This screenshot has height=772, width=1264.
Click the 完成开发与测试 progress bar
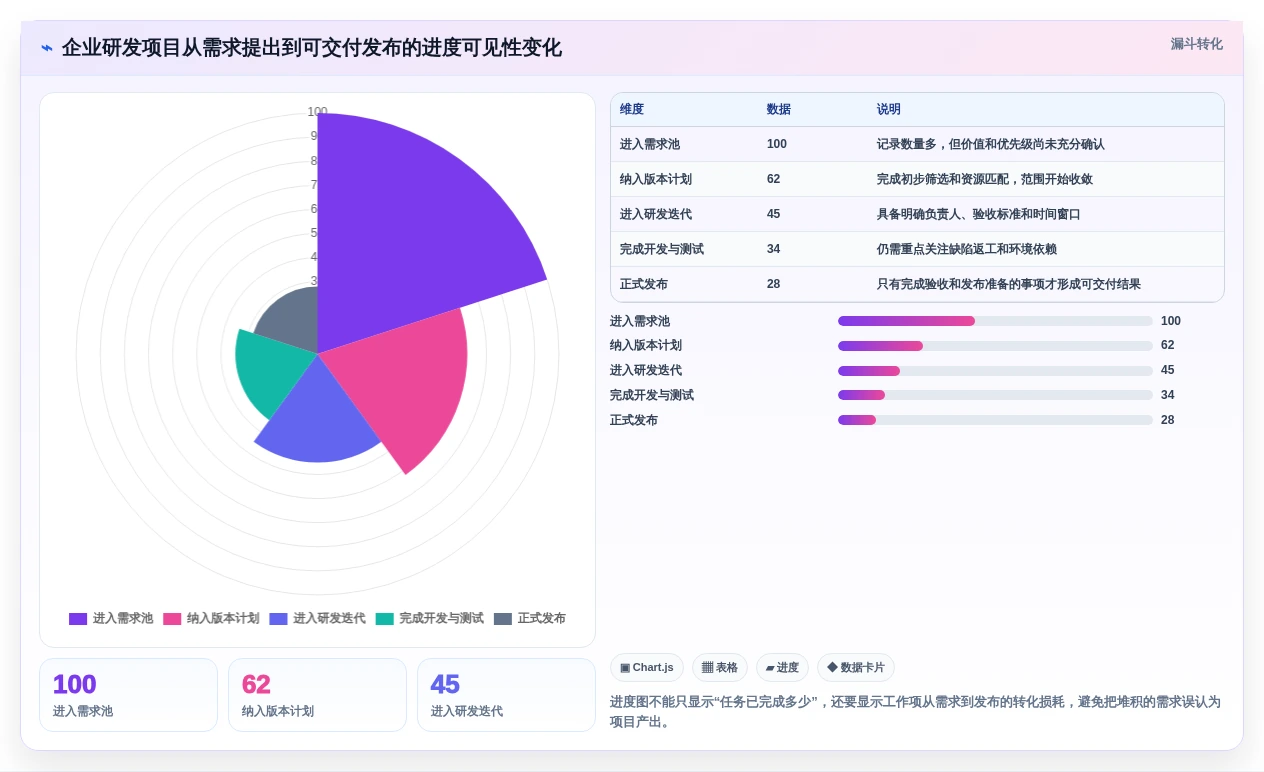coord(995,395)
